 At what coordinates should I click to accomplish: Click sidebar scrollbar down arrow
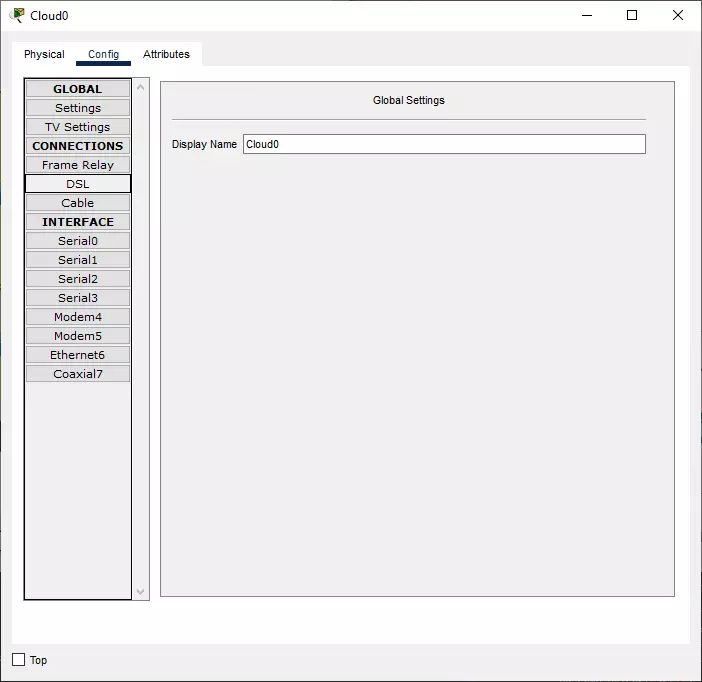141,592
